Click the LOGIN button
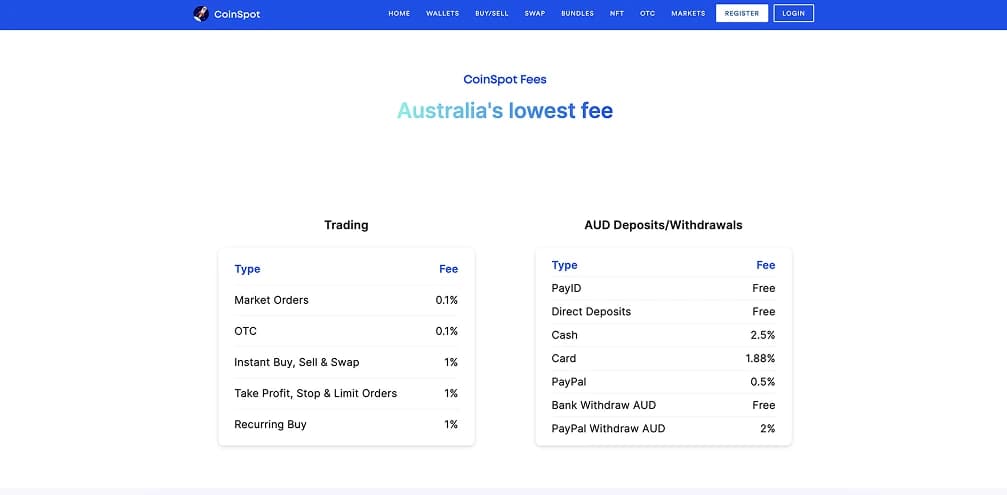 point(794,13)
